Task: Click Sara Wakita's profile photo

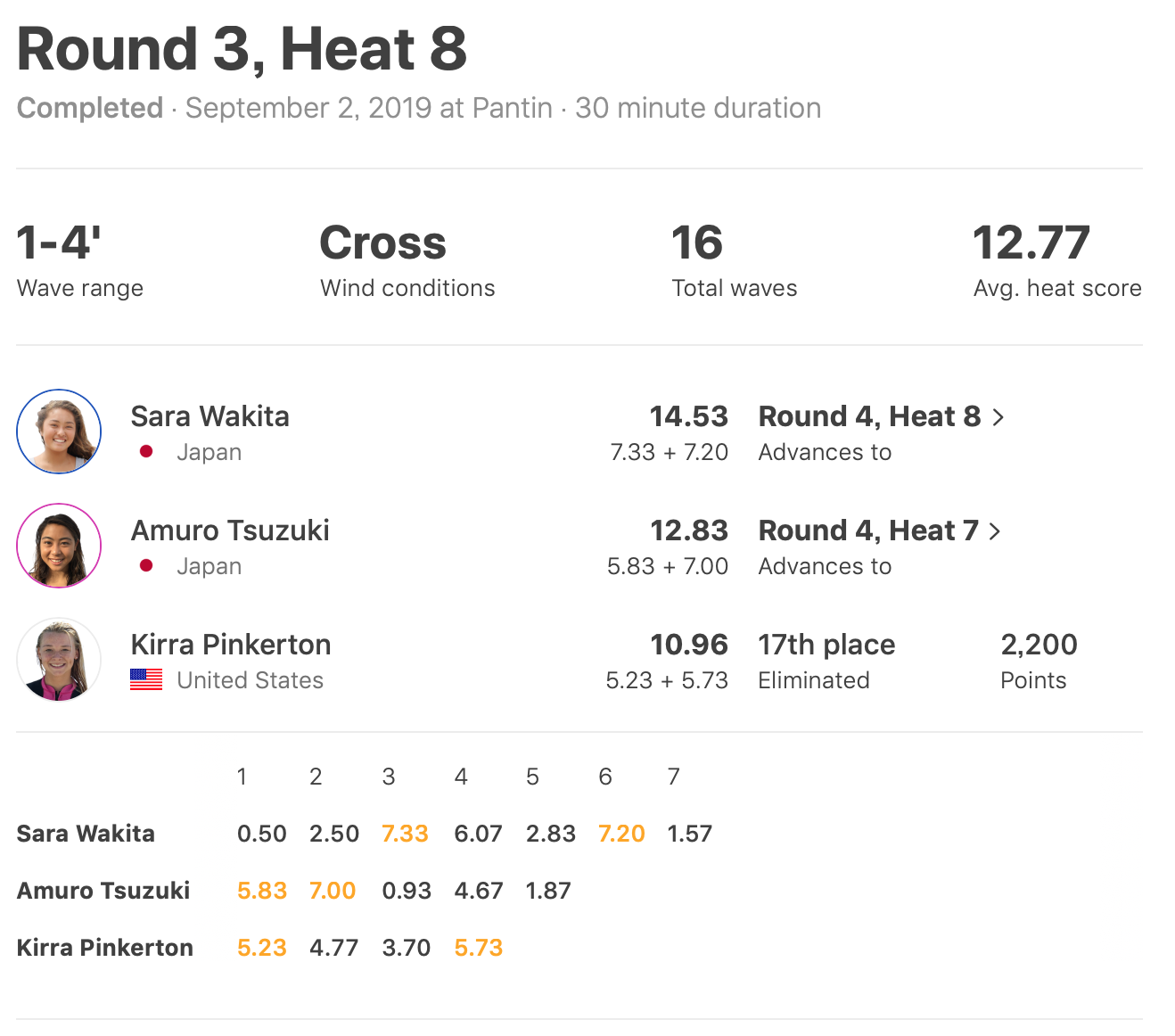Action: 59,432
